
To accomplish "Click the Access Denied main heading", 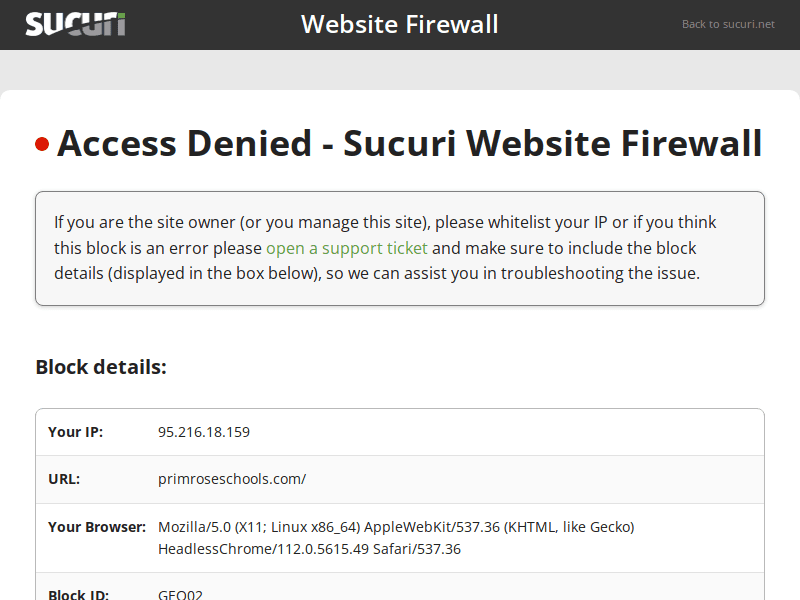I will click(409, 144).
